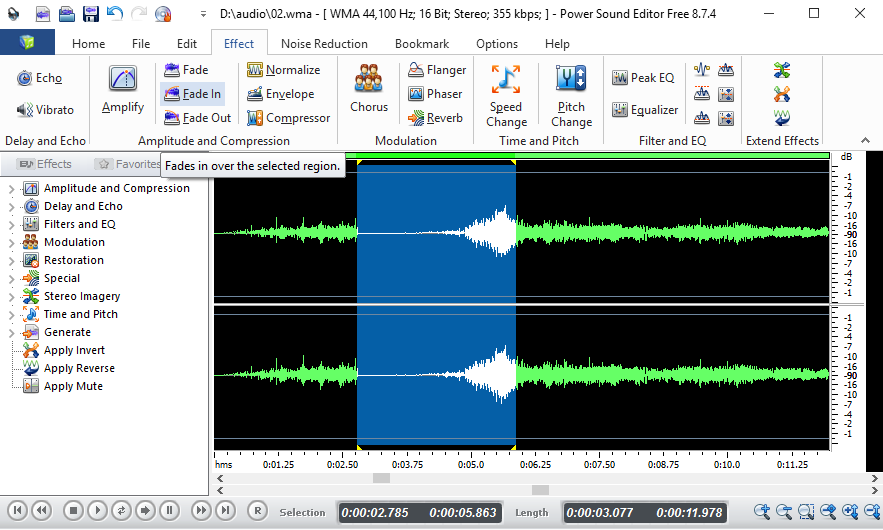The height and width of the screenshot is (530, 883).
Task: Click the record R button
Action: pyautogui.click(x=257, y=511)
